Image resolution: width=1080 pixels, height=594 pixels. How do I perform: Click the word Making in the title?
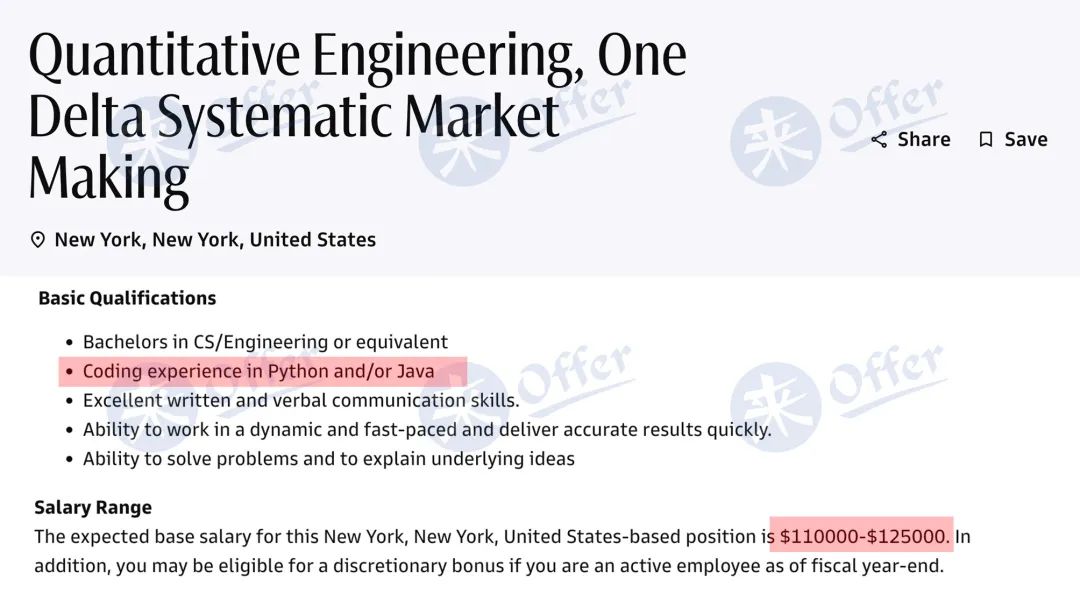pos(109,178)
